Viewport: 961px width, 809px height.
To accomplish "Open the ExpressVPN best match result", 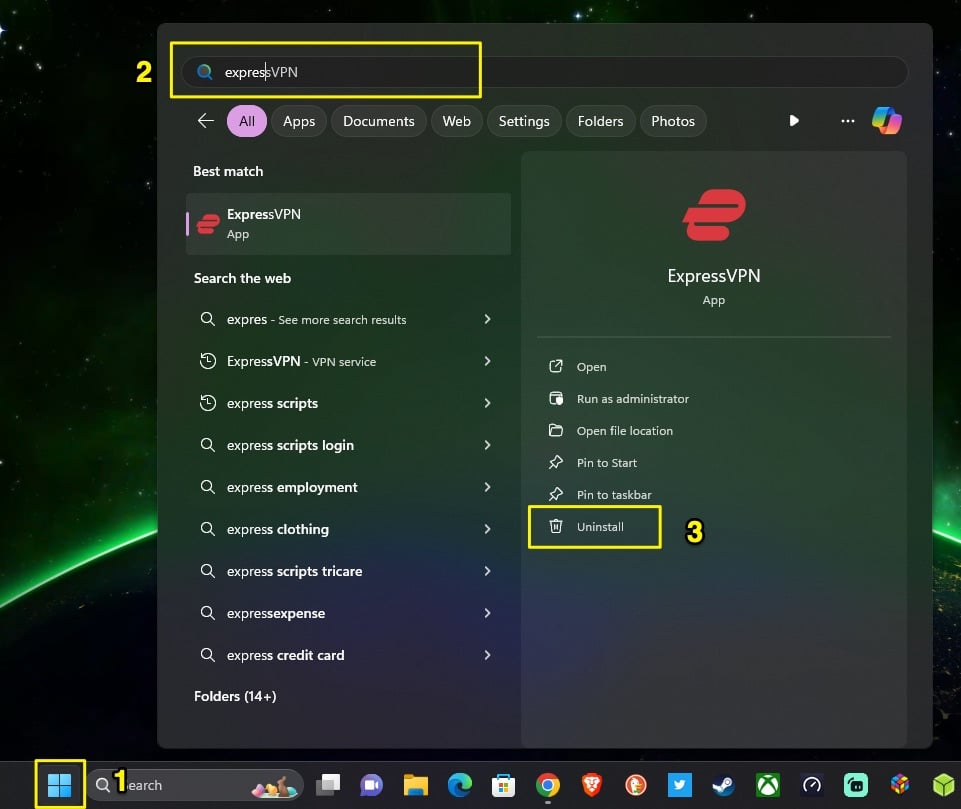I will (x=348, y=224).
